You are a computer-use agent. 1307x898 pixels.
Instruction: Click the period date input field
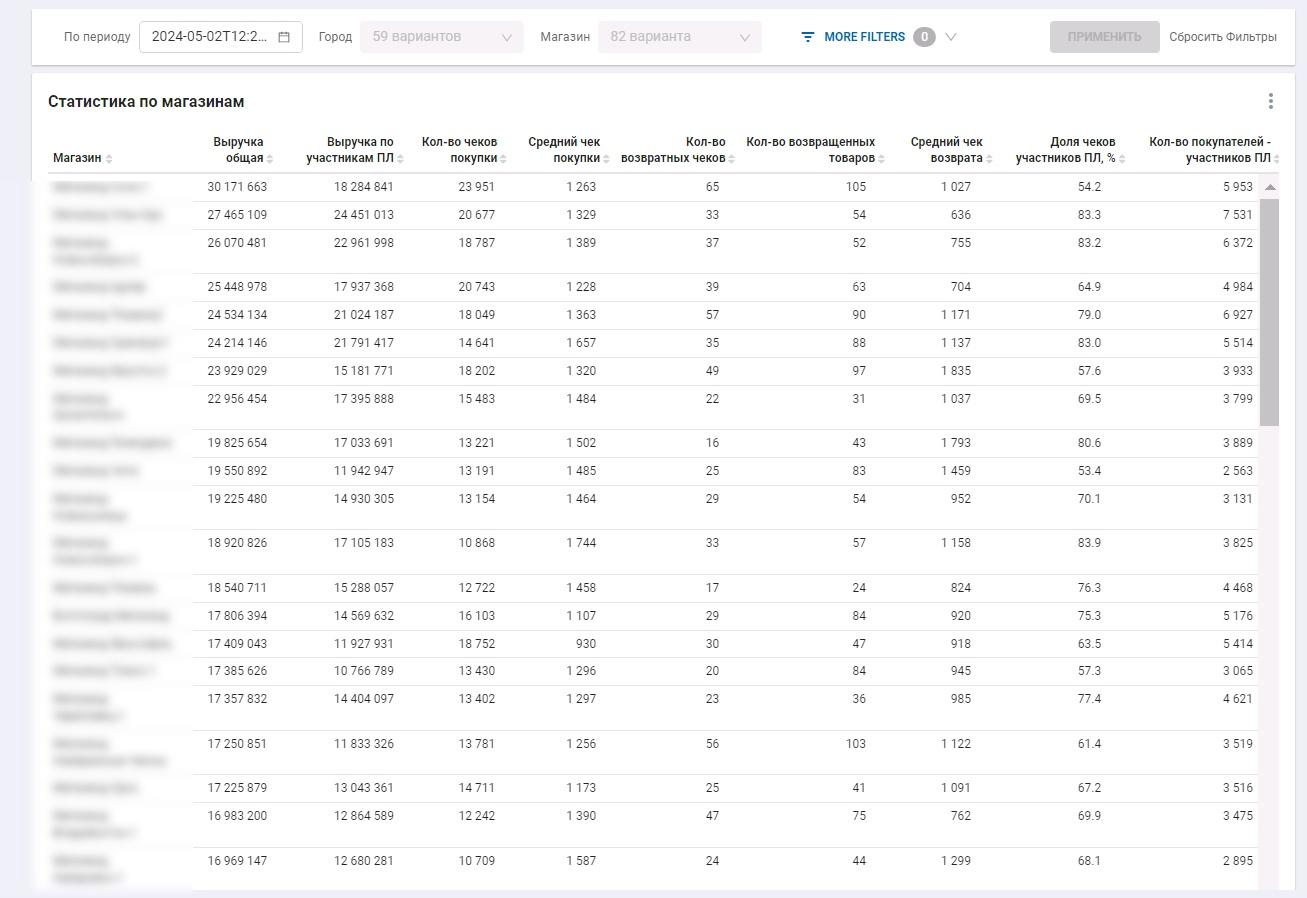221,37
